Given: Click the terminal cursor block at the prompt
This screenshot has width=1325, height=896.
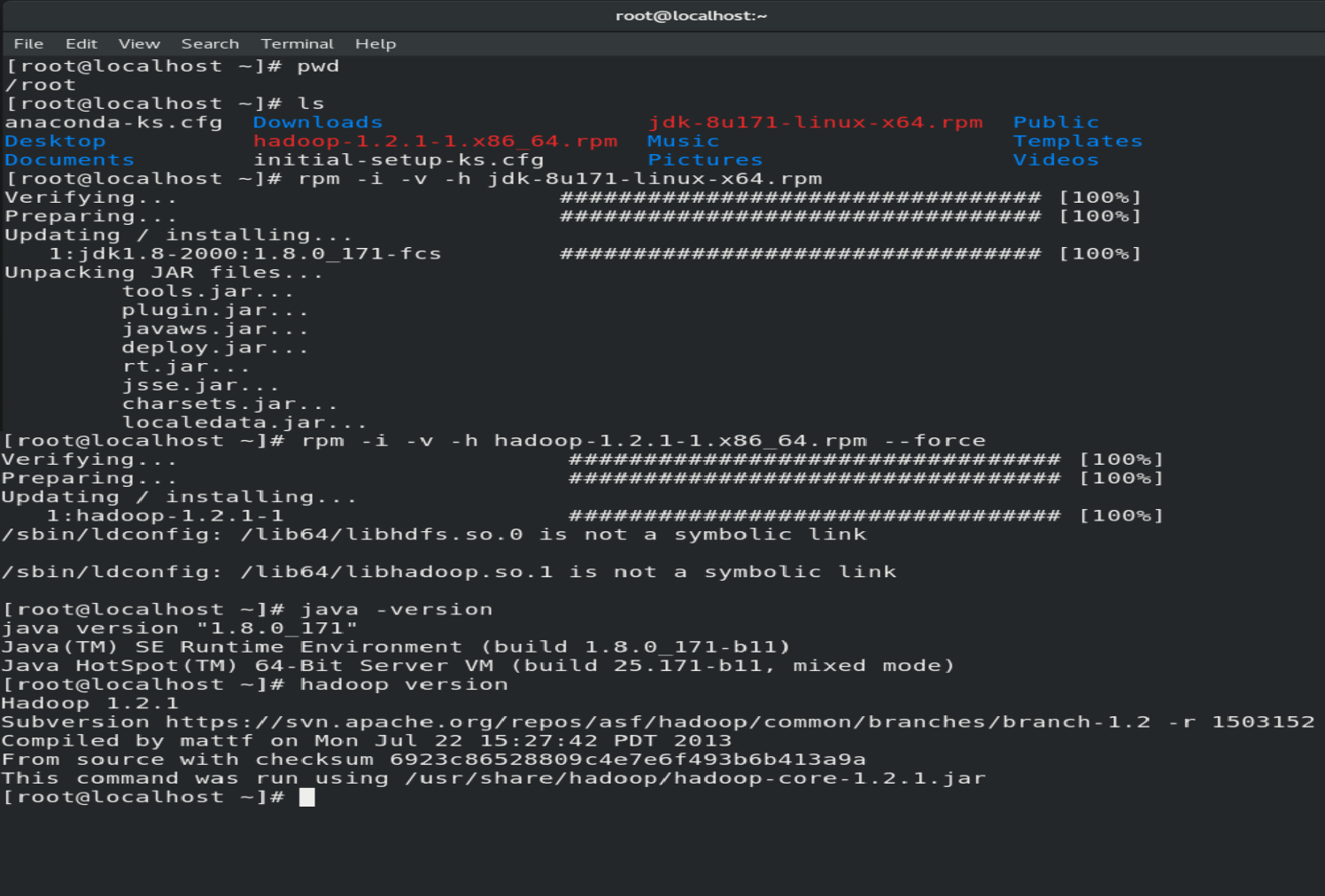Looking at the screenshot, I should click(306, 797).
